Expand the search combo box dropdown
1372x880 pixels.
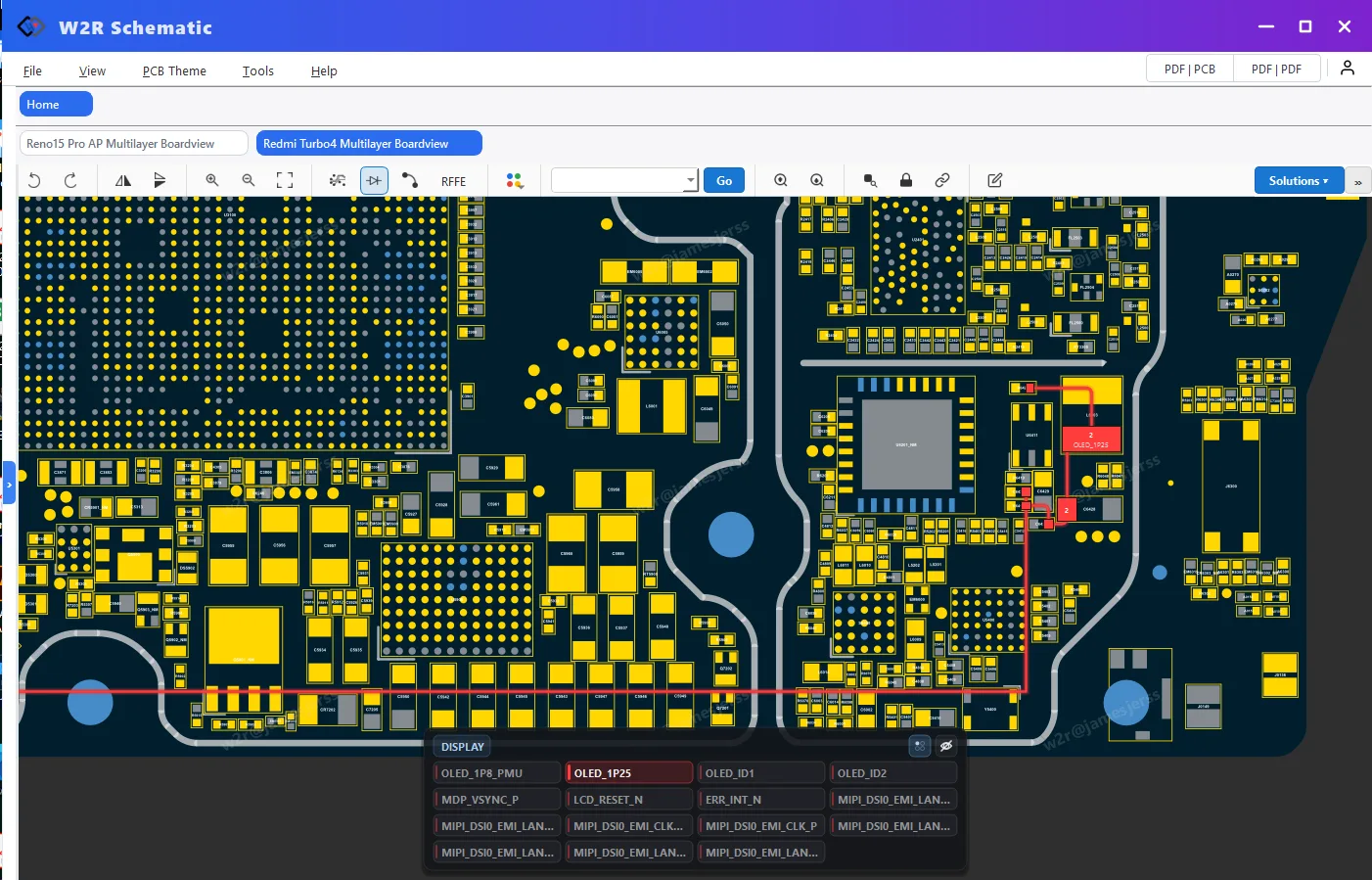[691, 180]
